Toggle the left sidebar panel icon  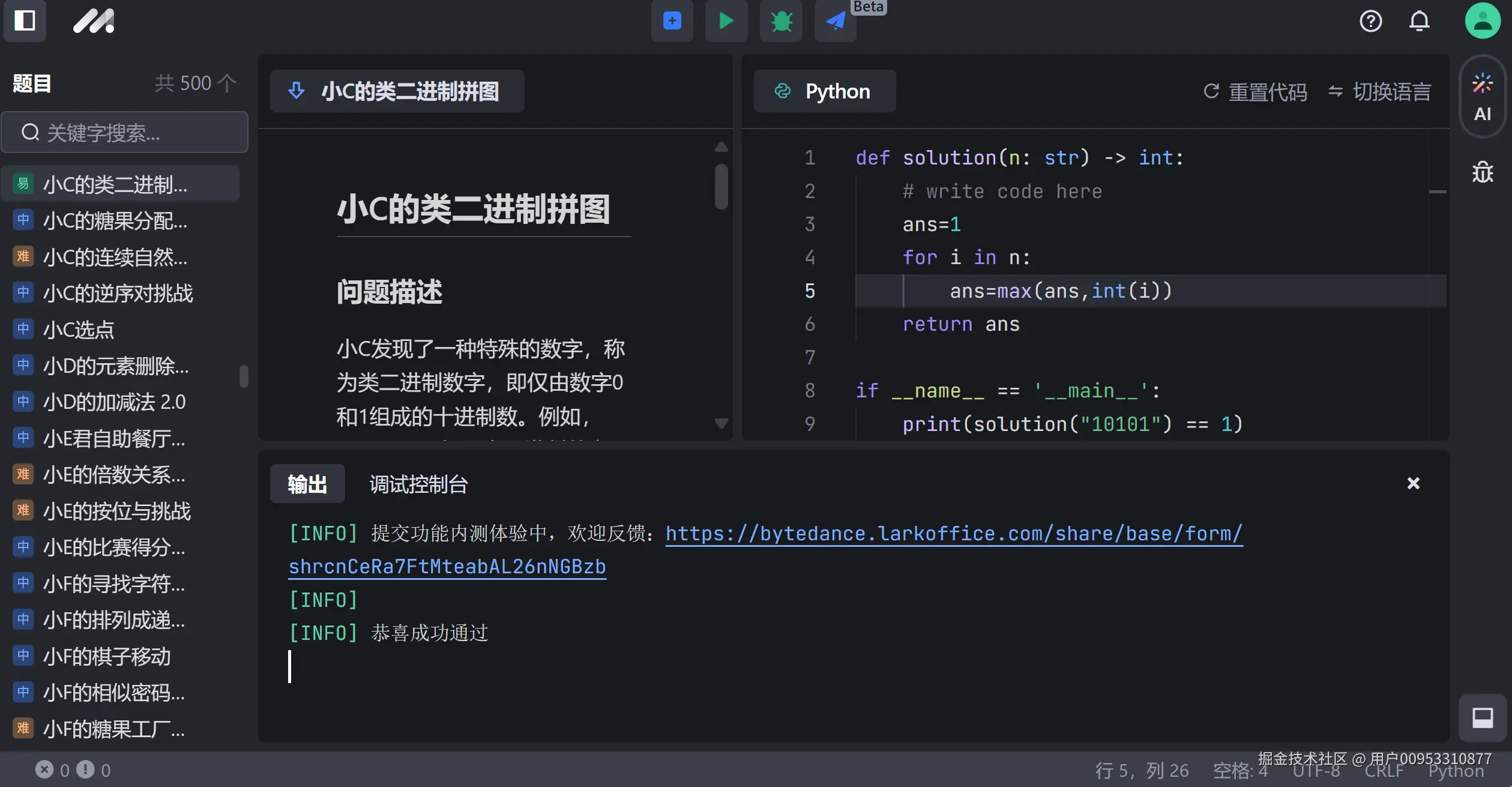point(25,20)
